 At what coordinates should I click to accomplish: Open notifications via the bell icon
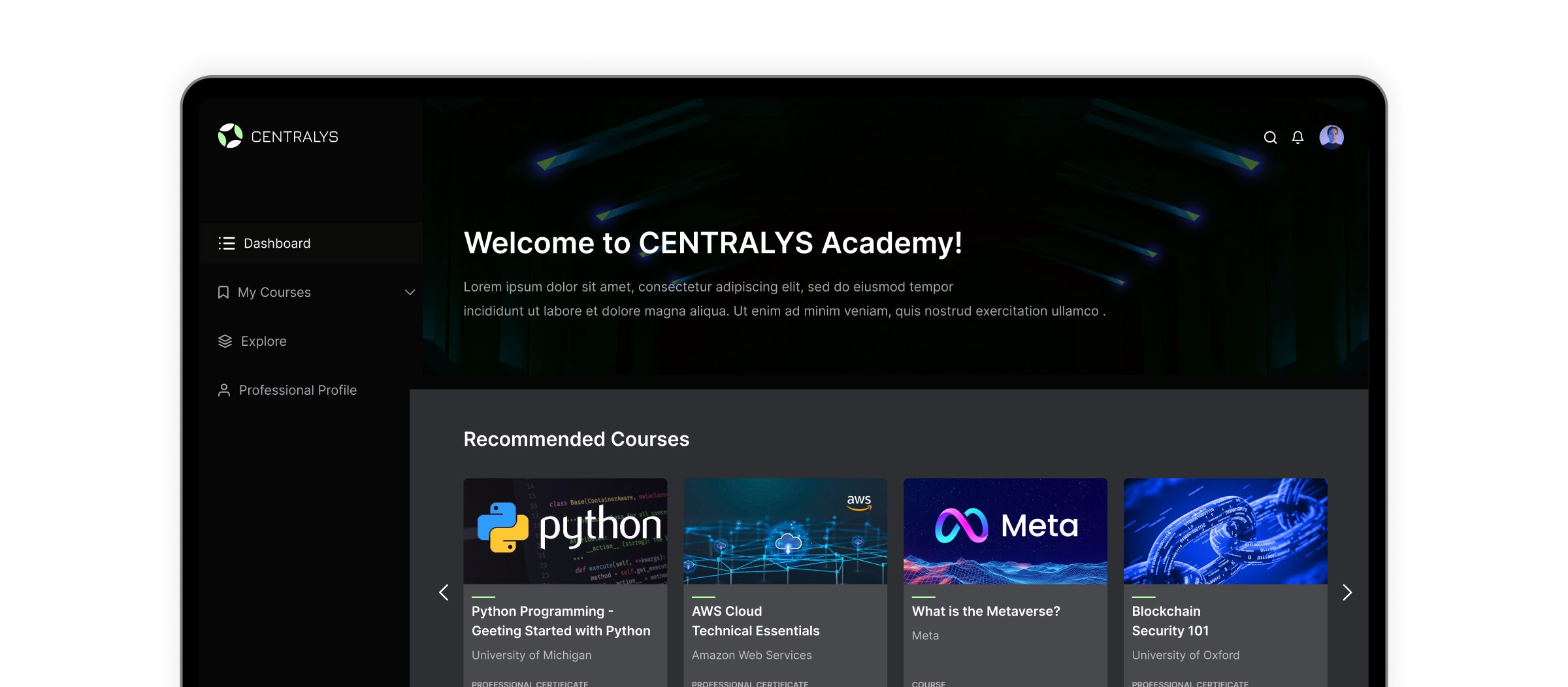[x=1298, y=137]
